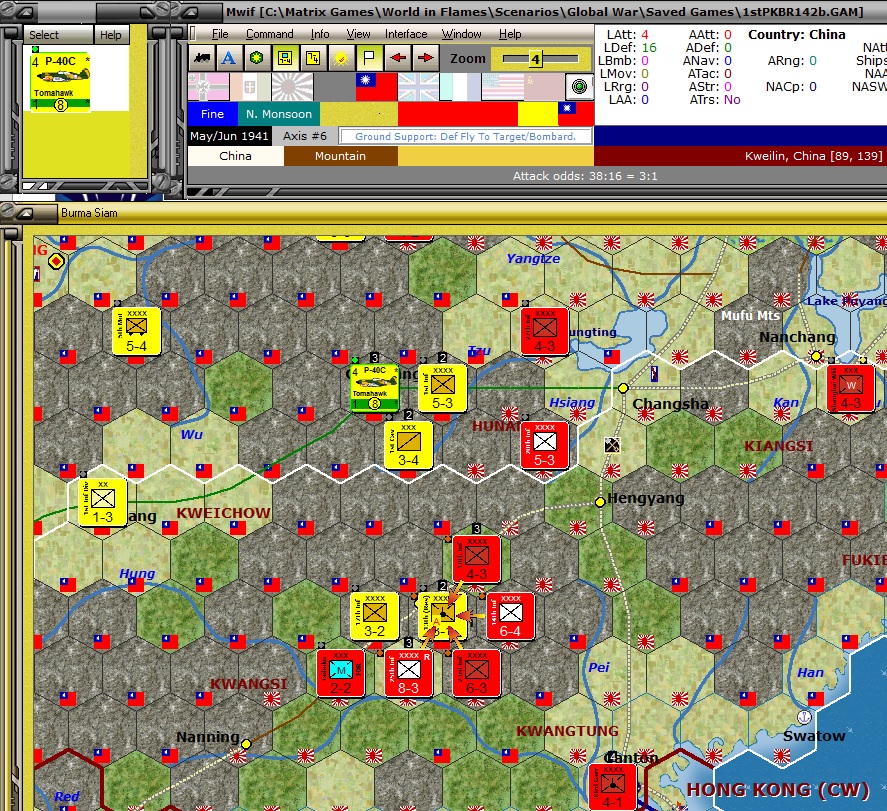This screenshot has width=887, height=811.
Task: Click the N. Monsoon weather zone label
Action: [278, 114]
